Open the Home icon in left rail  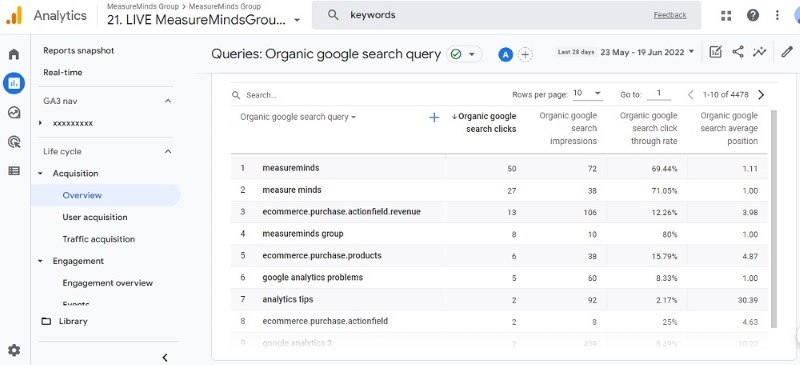(14, 54)
